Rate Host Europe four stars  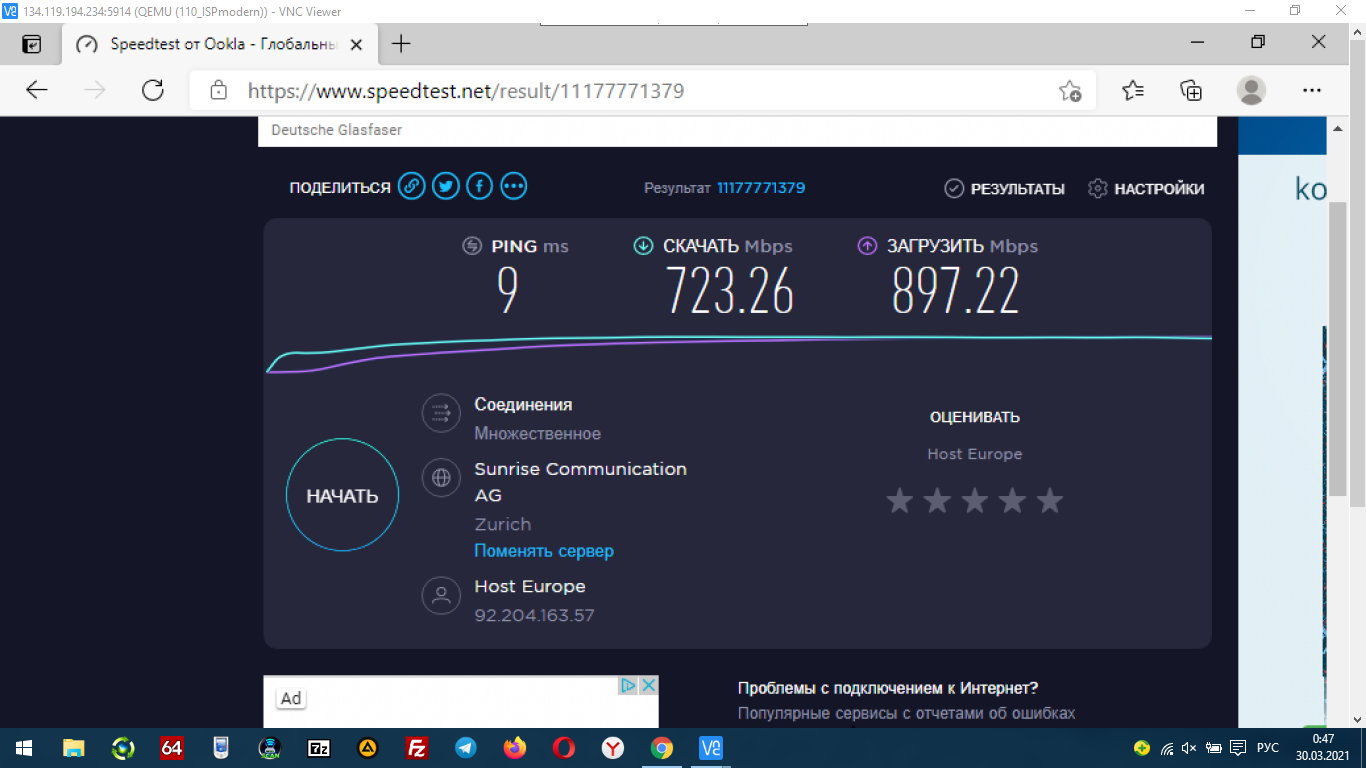point(1012,500)
